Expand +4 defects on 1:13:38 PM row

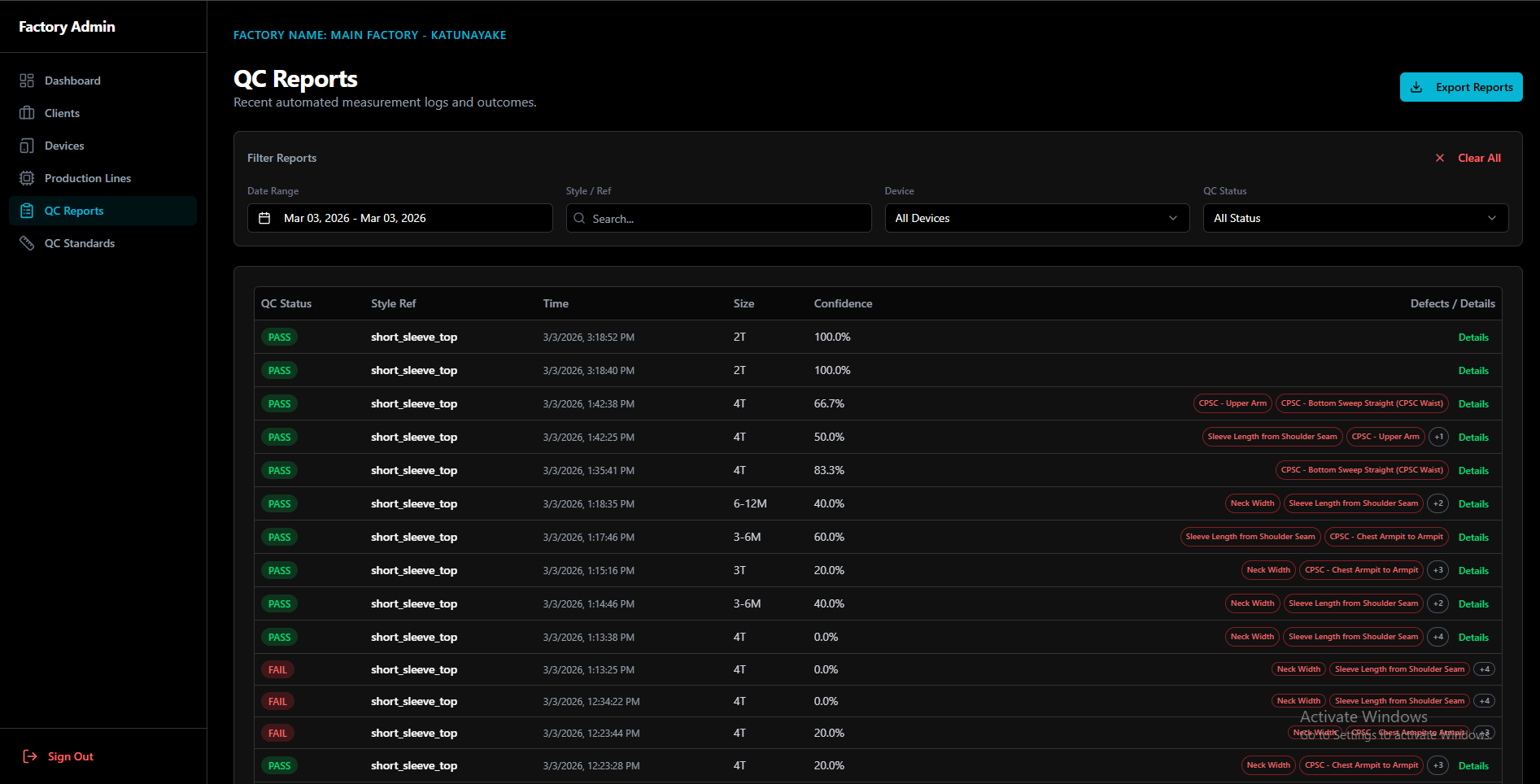[1438, 637]
